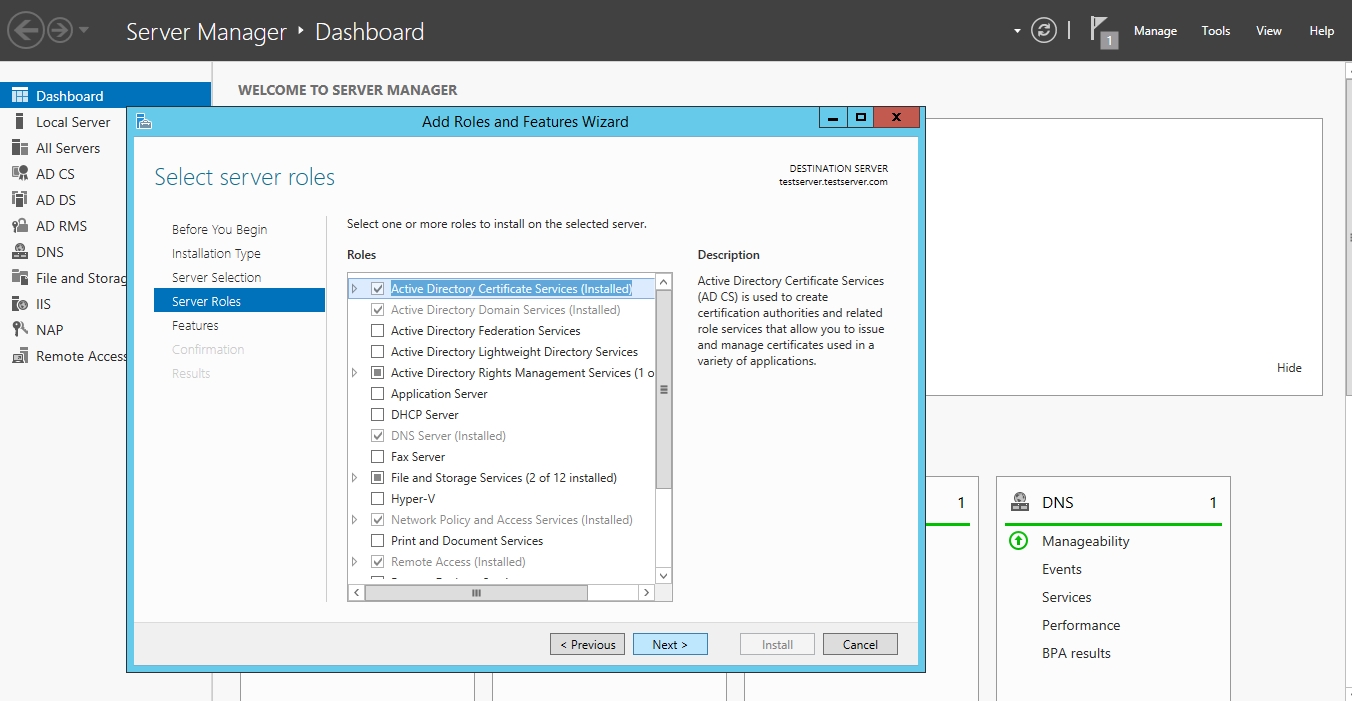Open the View menu
Image resolution: width=1352 pixels, height=701 pixels.
pyautogui.click(x=1269, y=31)
